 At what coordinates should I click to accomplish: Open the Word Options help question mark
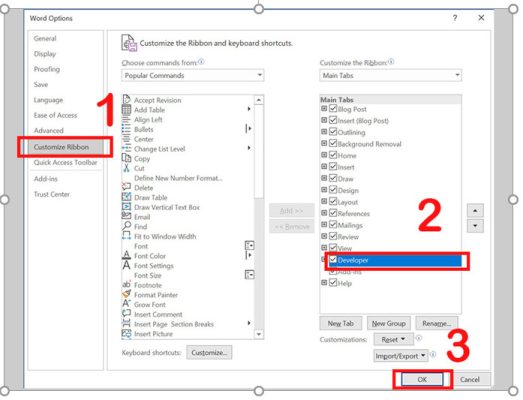coord(455,18)
